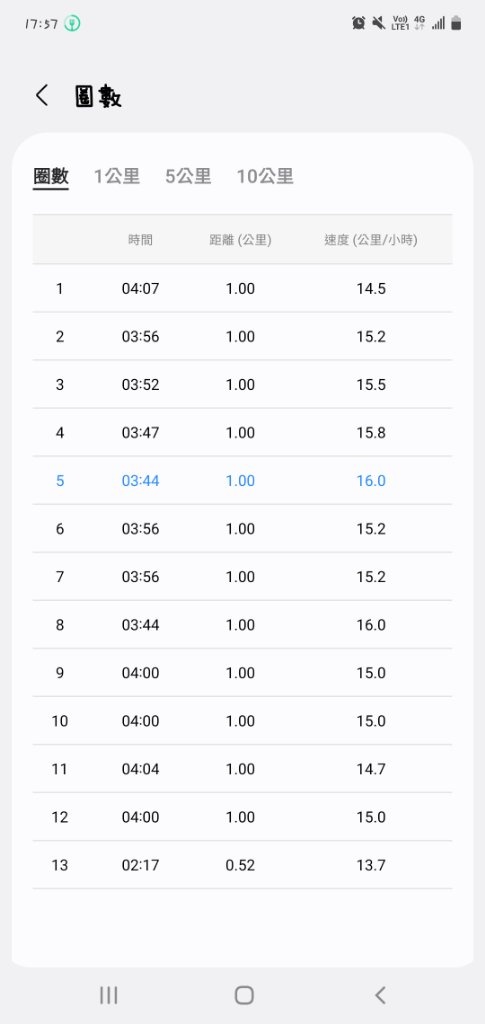The image size is (485, 1024).
Task: Switch to the 5公里 tab
Action: [188, 176]
